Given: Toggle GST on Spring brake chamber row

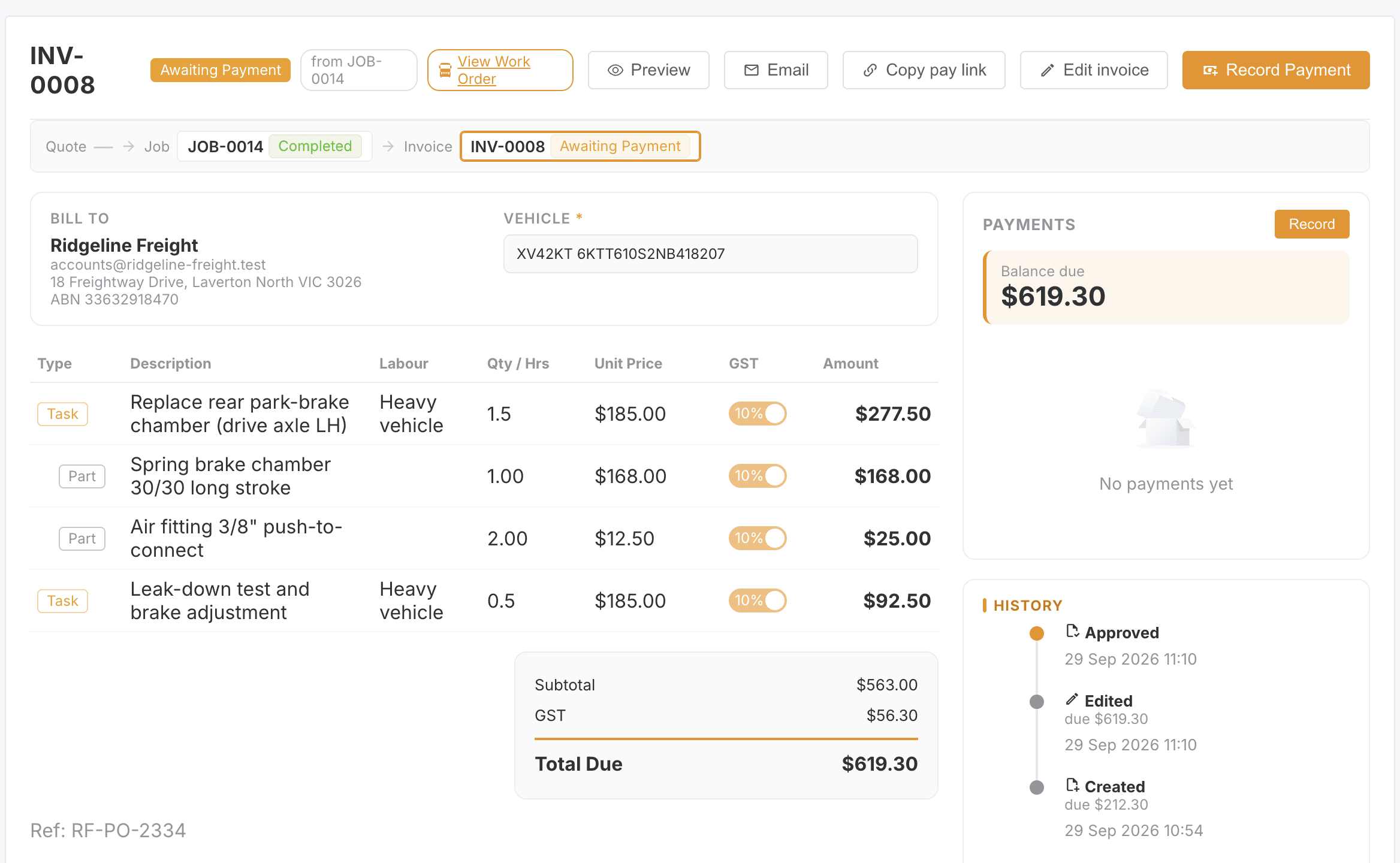Looking at the screenshot, I should pyautogui.click(x=758, y=476).
